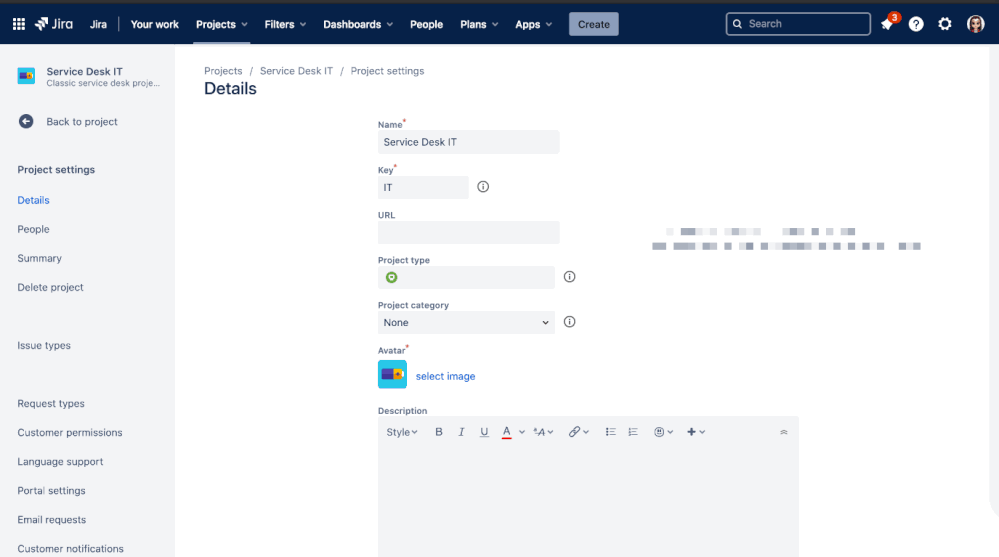The width and height of the screenshot is (999, 557).
Task: Expand the Projects menu
Action: 222,24
